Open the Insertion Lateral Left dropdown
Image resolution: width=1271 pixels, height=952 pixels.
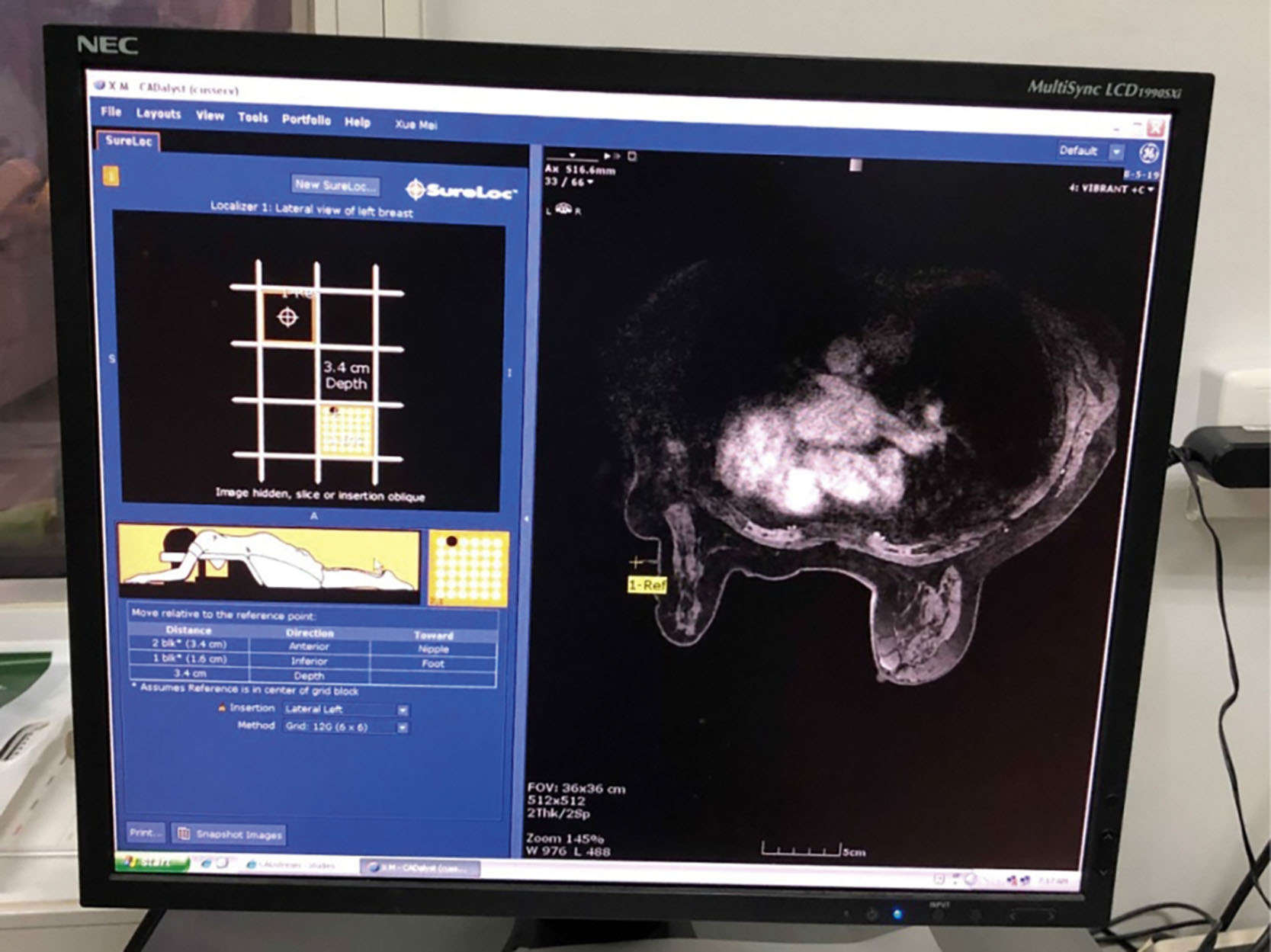point(402,710)
